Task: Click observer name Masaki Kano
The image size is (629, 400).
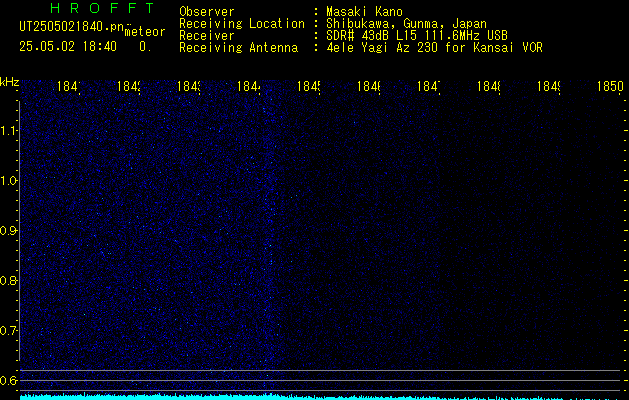Action: (x=364, y=12)
